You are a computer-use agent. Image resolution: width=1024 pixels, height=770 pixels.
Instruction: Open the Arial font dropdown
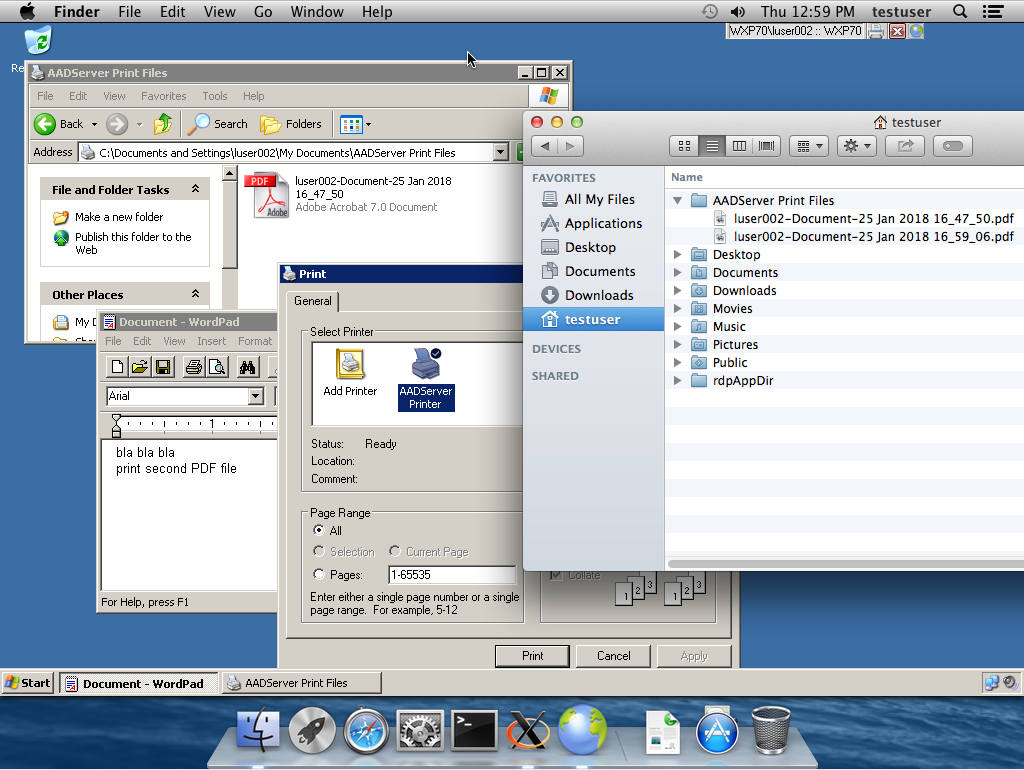pyautogui.click(x=256, y=396)
